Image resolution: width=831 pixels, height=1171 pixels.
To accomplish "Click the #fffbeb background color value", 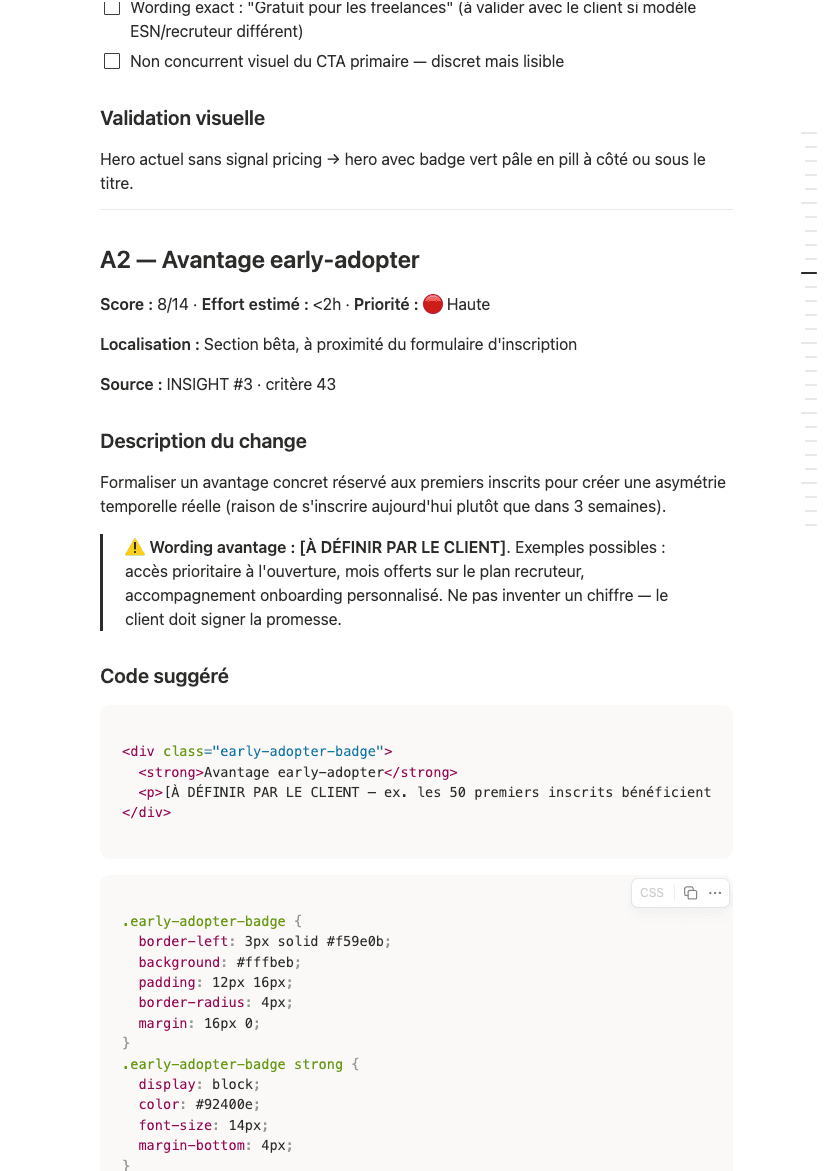I will pos(265,962).
